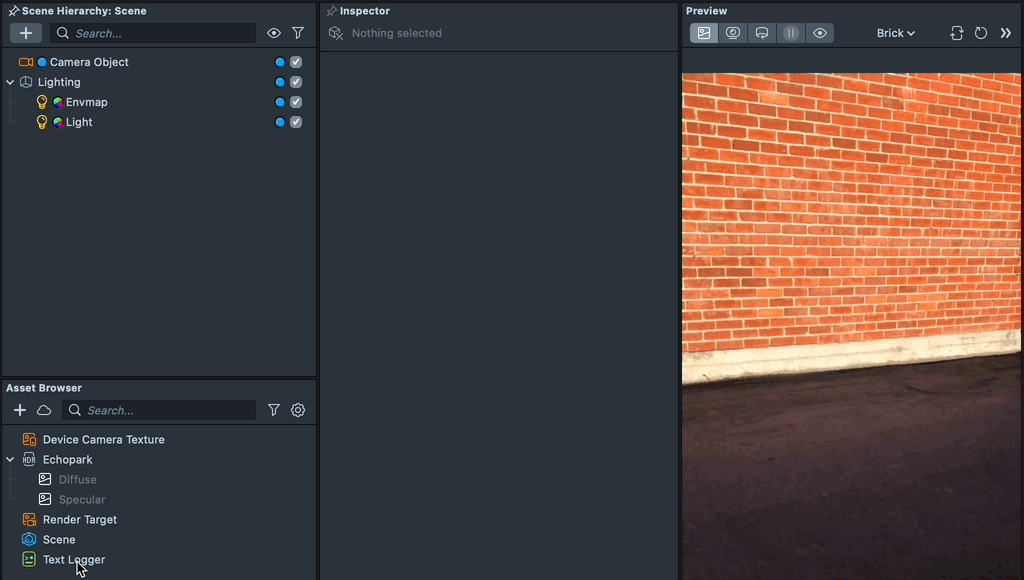Image resolution: width=1024 pixels, height=580 pixels.
Task: Click the eye overlay icon in Preview panel
Action: (x=820, y=33)
